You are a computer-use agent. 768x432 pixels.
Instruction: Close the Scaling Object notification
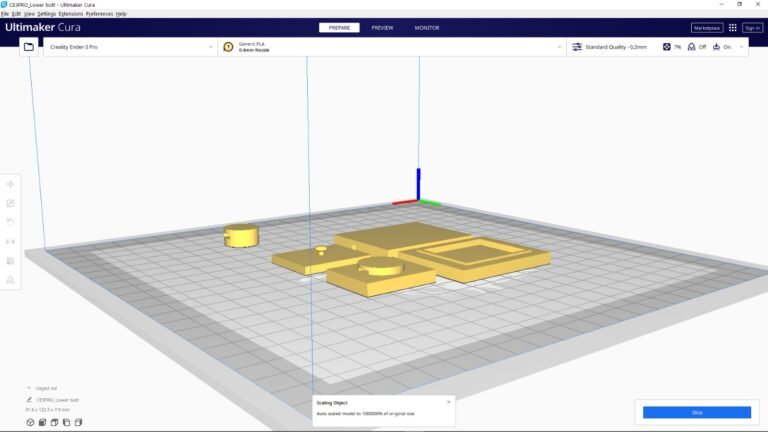(x=449, y=402)
